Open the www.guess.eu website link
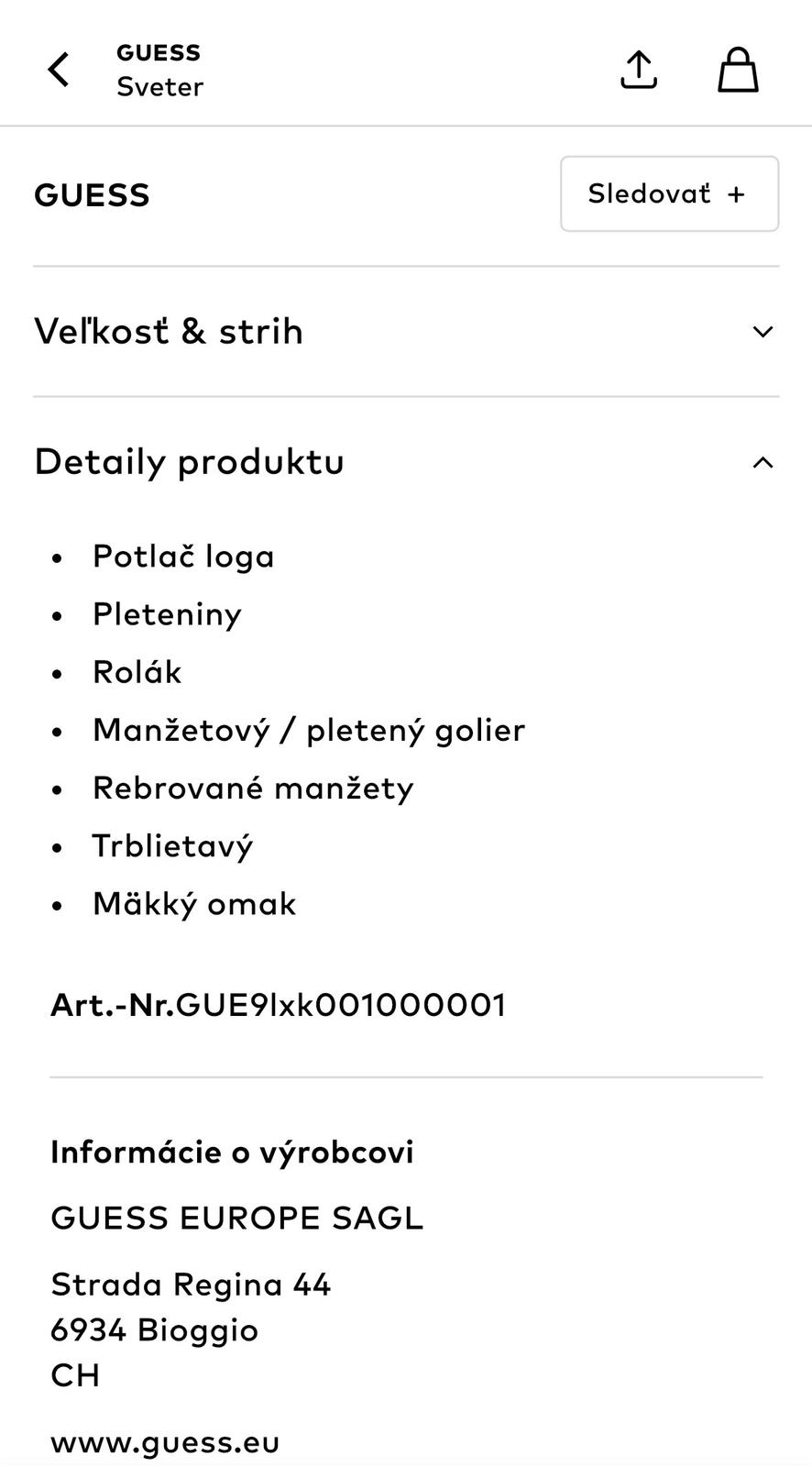 point(165,1442)
